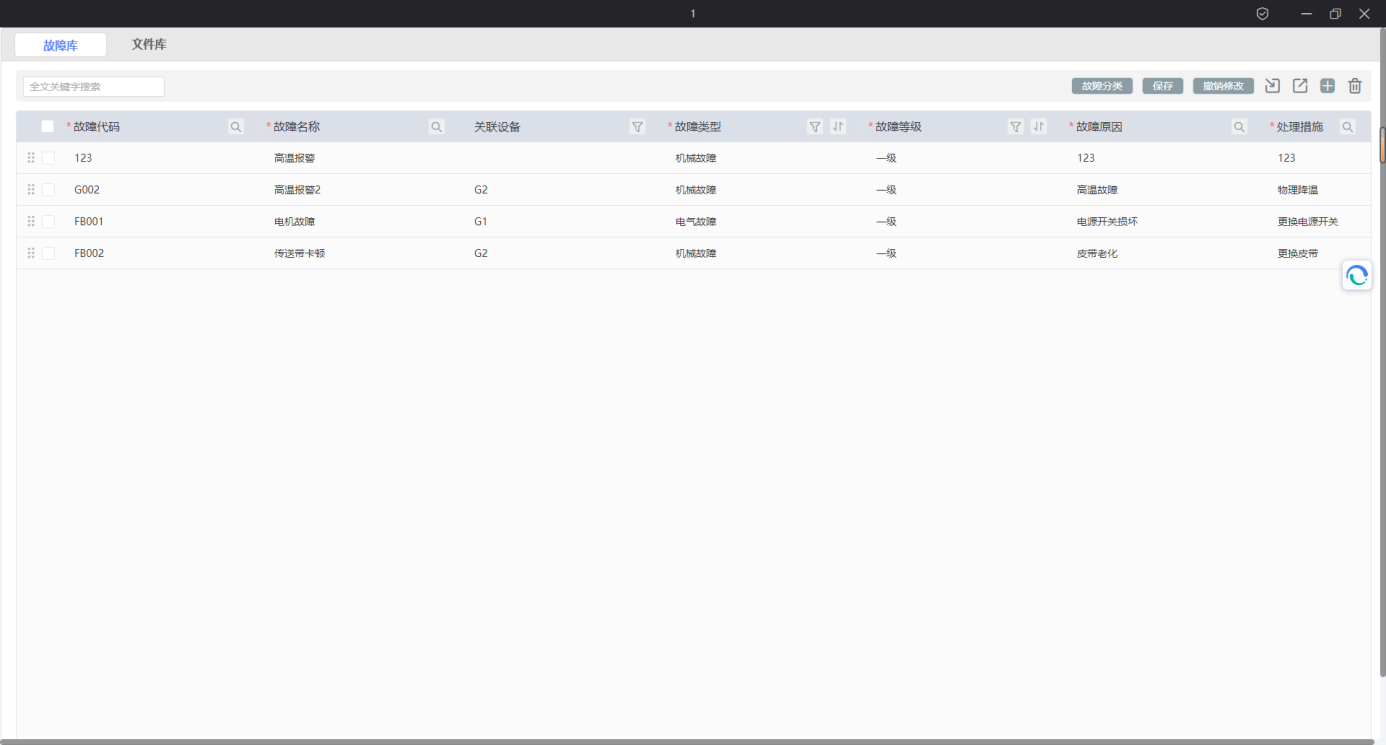Add a new fault record with plus icon
Viewport: 1386px width, 745px height.
1327,86
